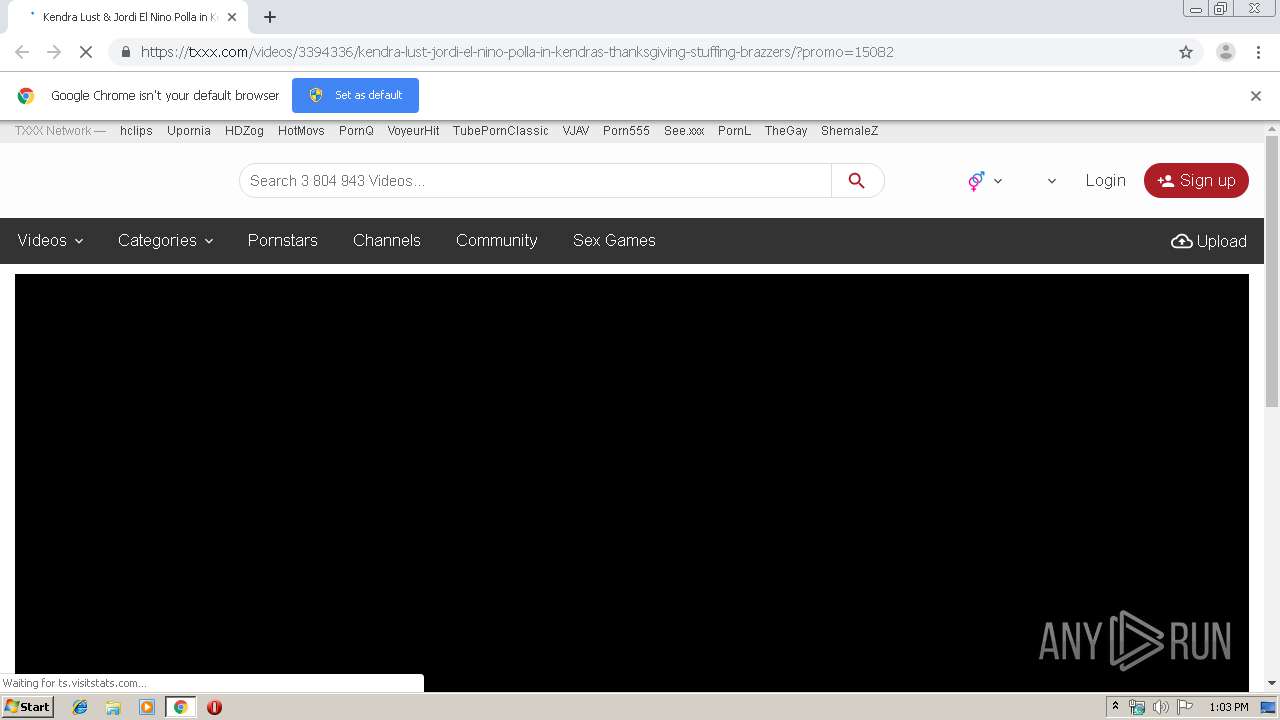This screenshot has height=720, width=1280.
Task: Close the current browser tab
Action: coord(232,17)
